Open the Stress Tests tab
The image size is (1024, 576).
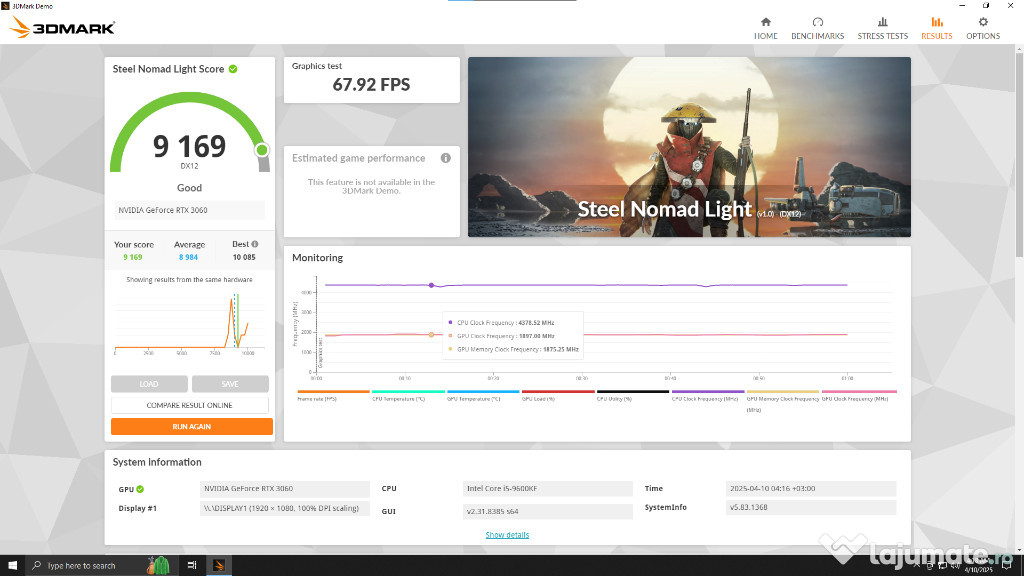click(882, 29)
